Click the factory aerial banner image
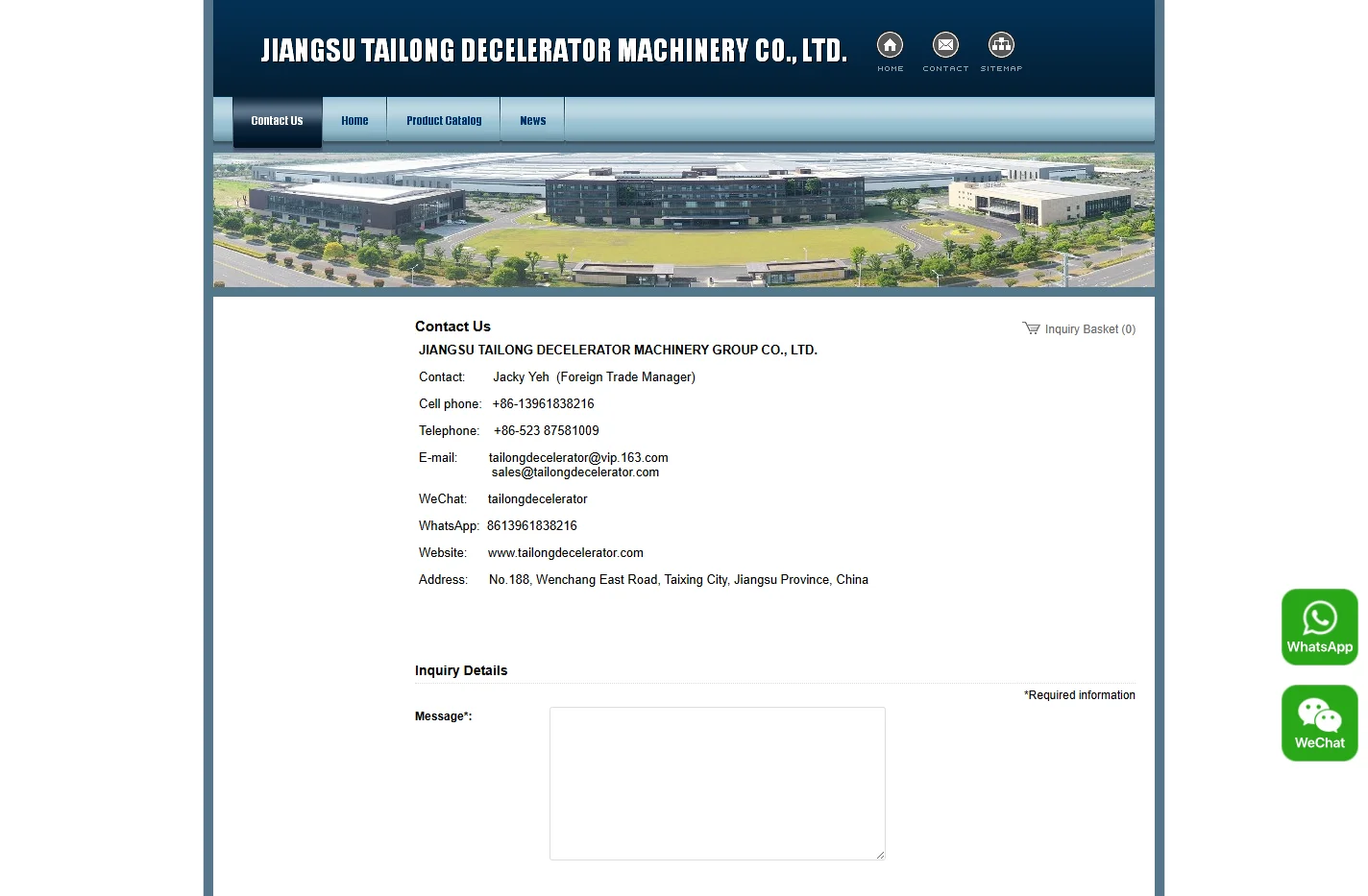The width and height of the screenshot is (1368, 896). (x=683, y=220)
